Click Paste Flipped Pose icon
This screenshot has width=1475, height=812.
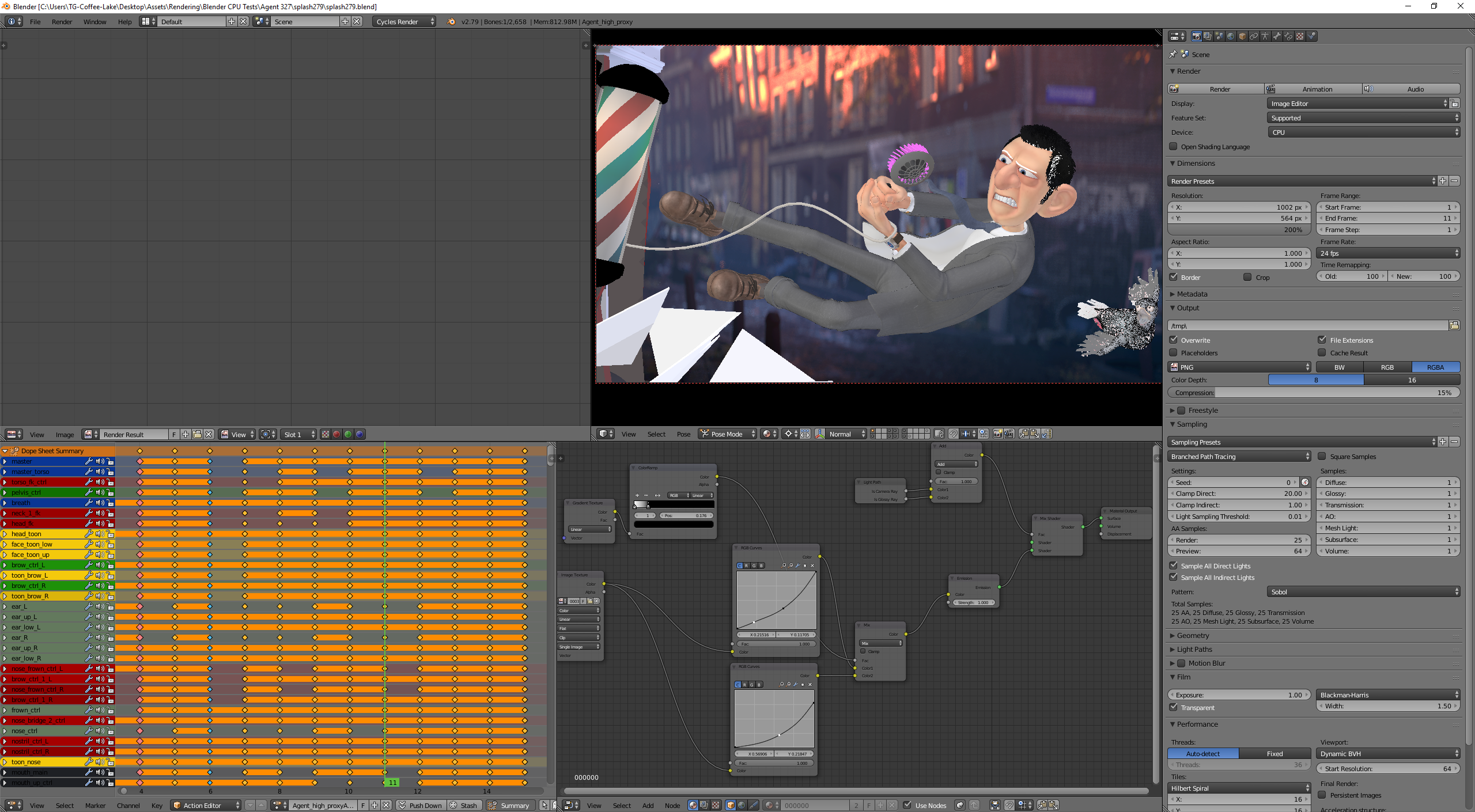click(1047, 434)
